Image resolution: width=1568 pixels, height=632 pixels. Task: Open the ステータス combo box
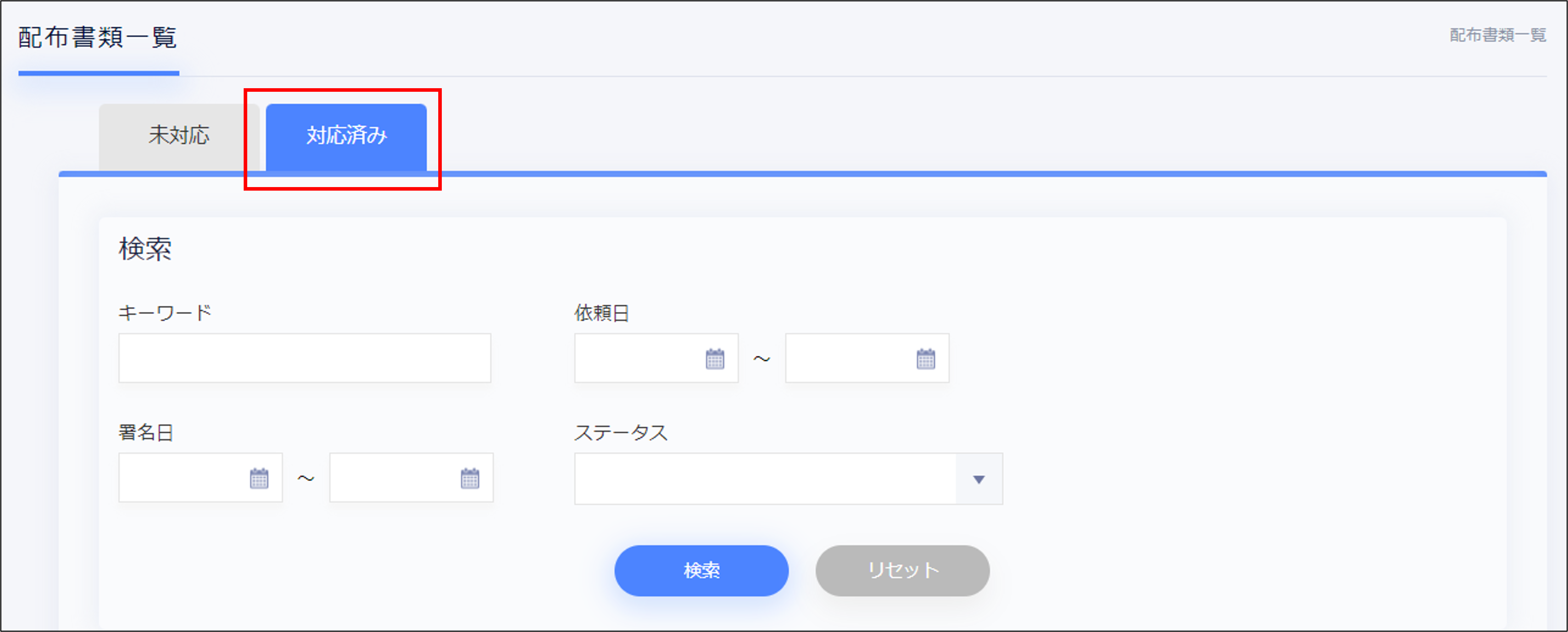788,479
